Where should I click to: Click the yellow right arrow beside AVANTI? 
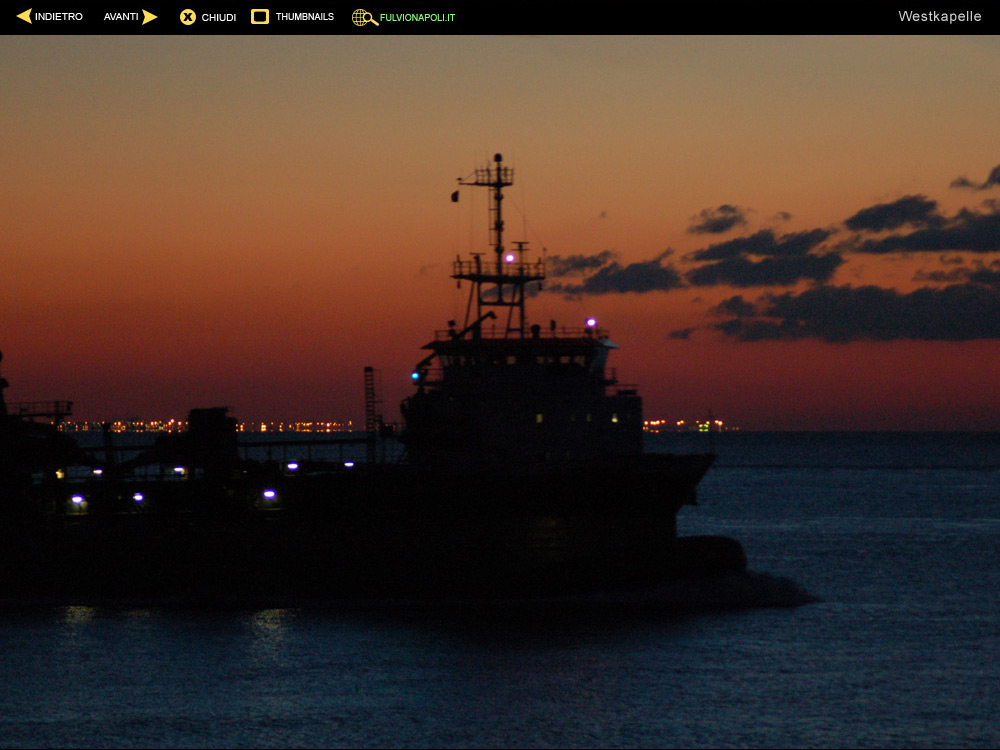click(150, 17)
